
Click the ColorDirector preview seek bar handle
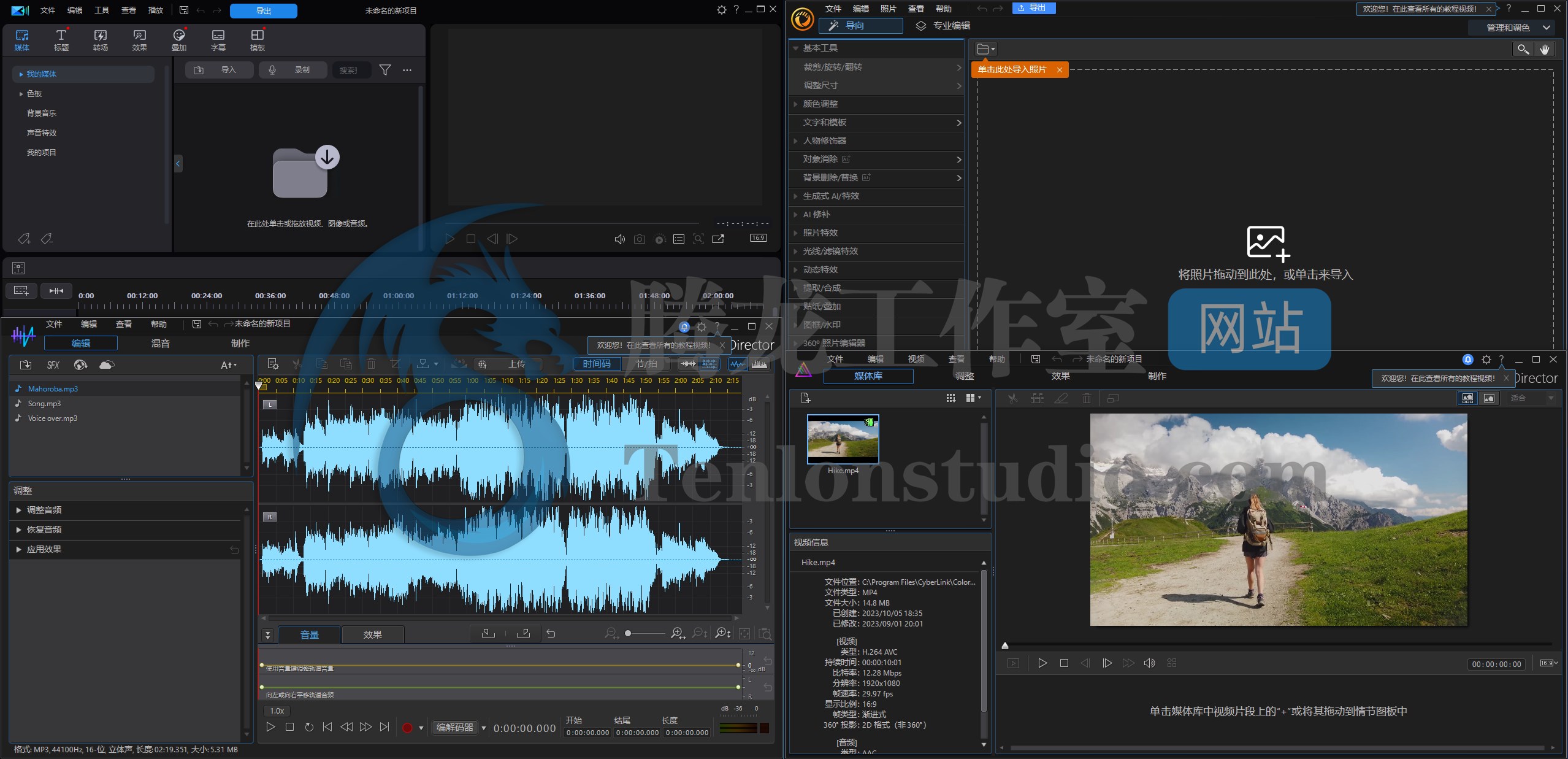point(1004,645)
